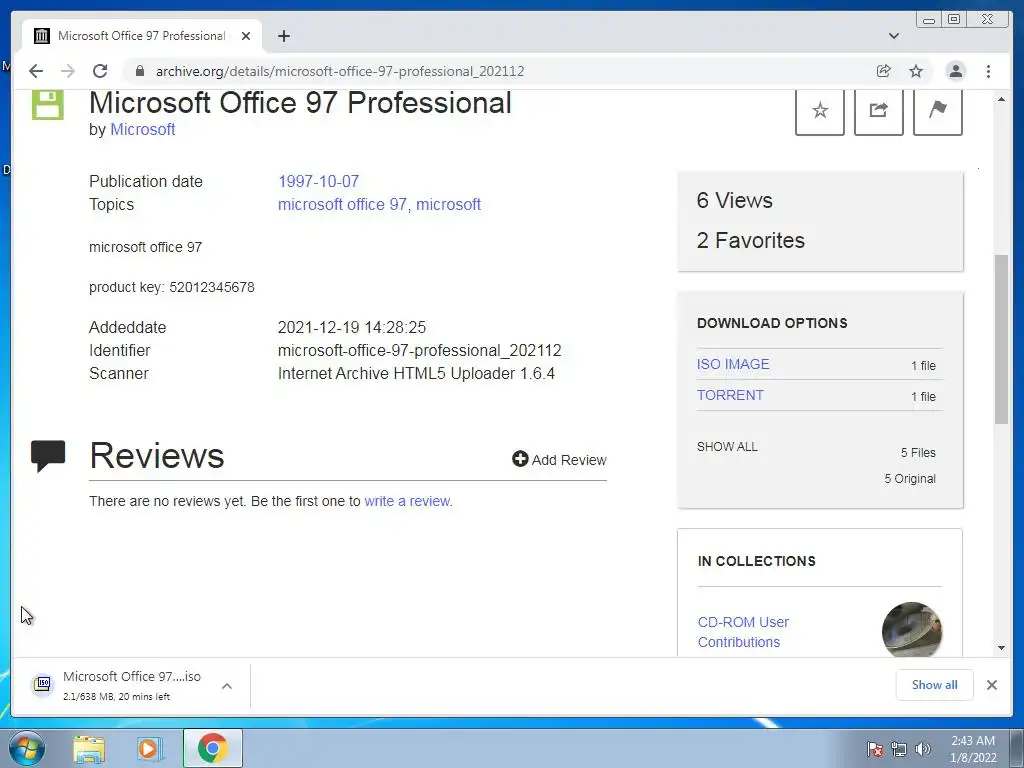Open the Microsoft author link
1024x768 pixels.
142,129
